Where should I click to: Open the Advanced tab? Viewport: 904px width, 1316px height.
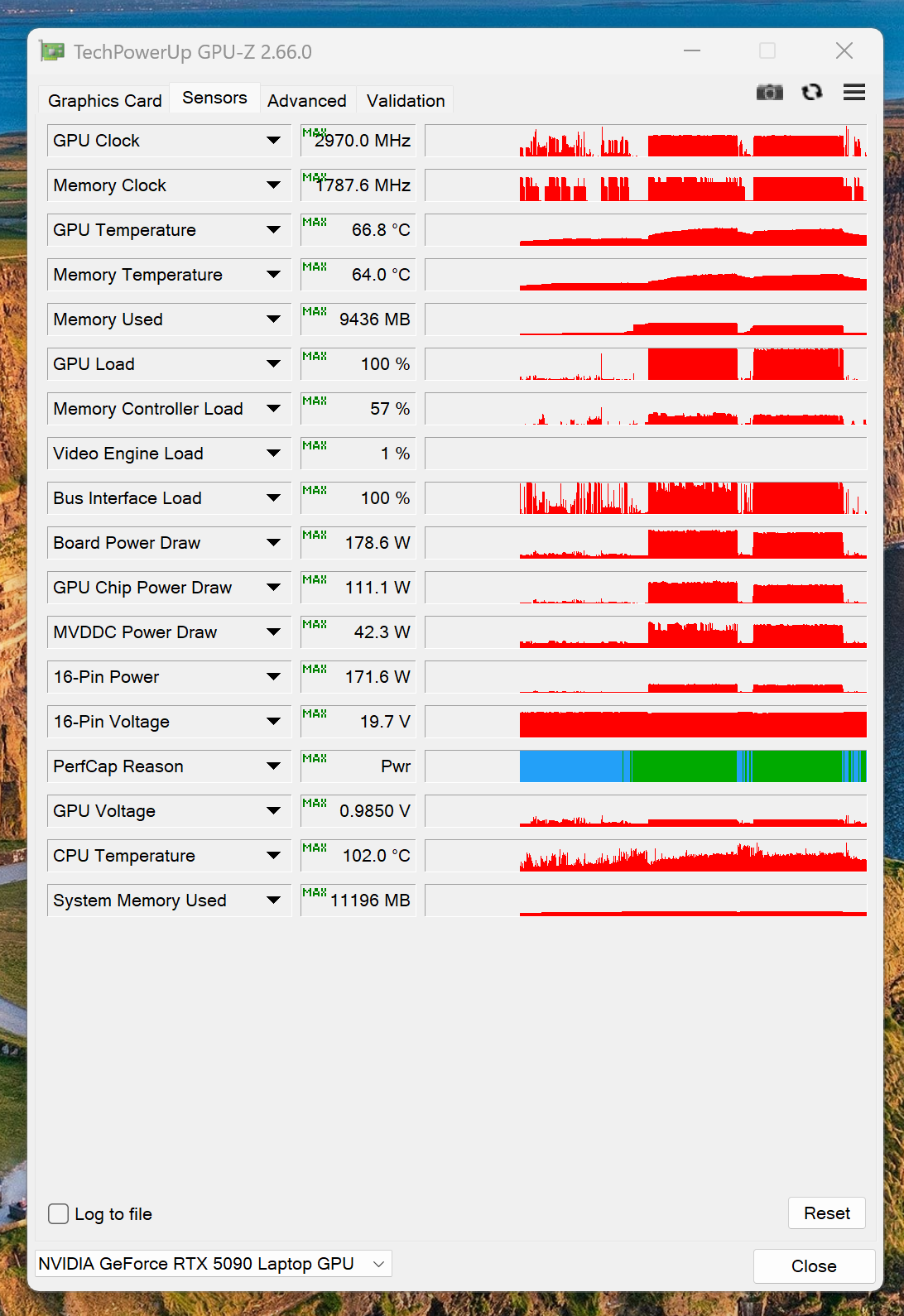point(307,101)
